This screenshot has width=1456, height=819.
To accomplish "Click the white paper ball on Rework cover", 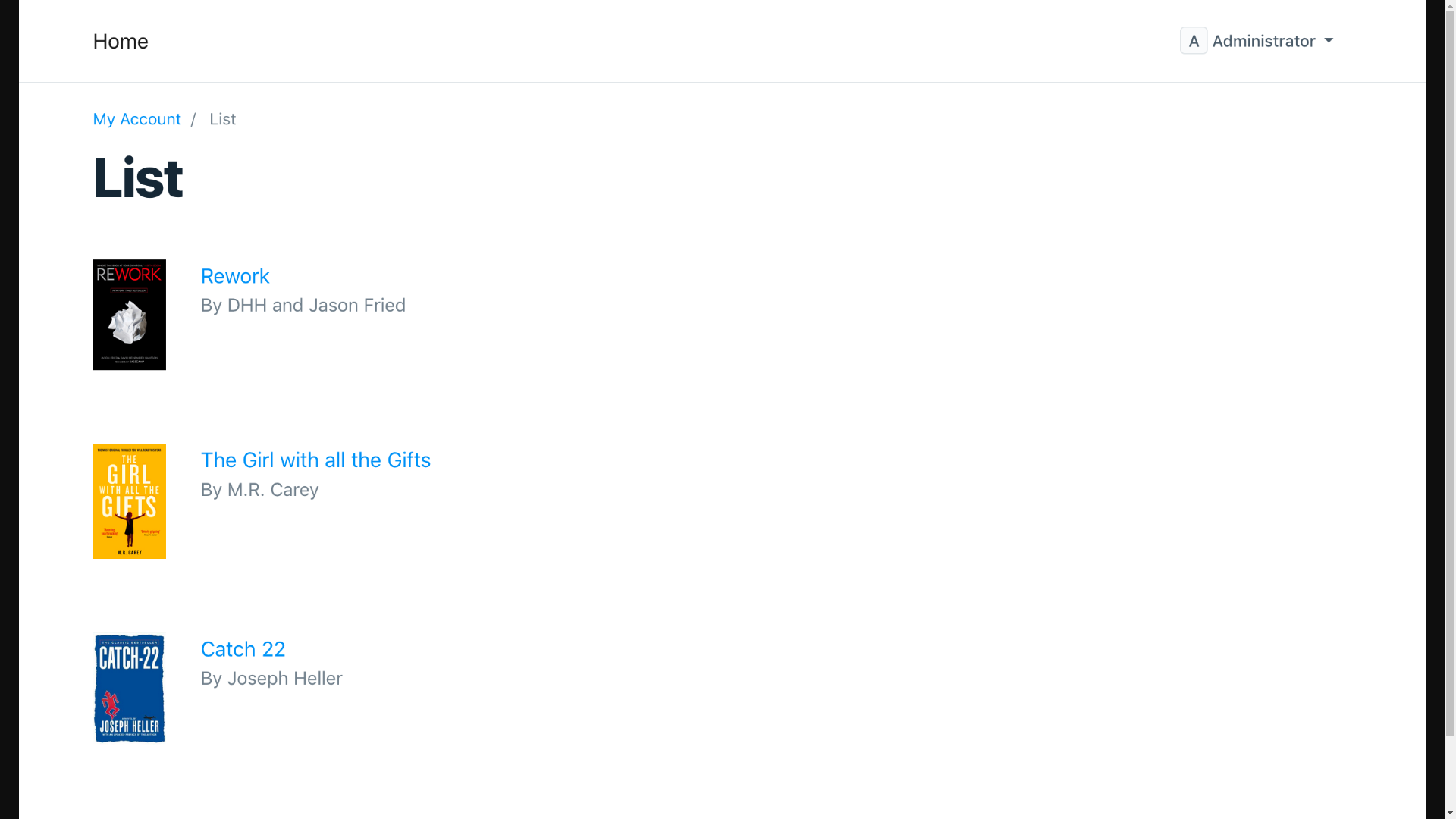I will [x=128, y=322].
